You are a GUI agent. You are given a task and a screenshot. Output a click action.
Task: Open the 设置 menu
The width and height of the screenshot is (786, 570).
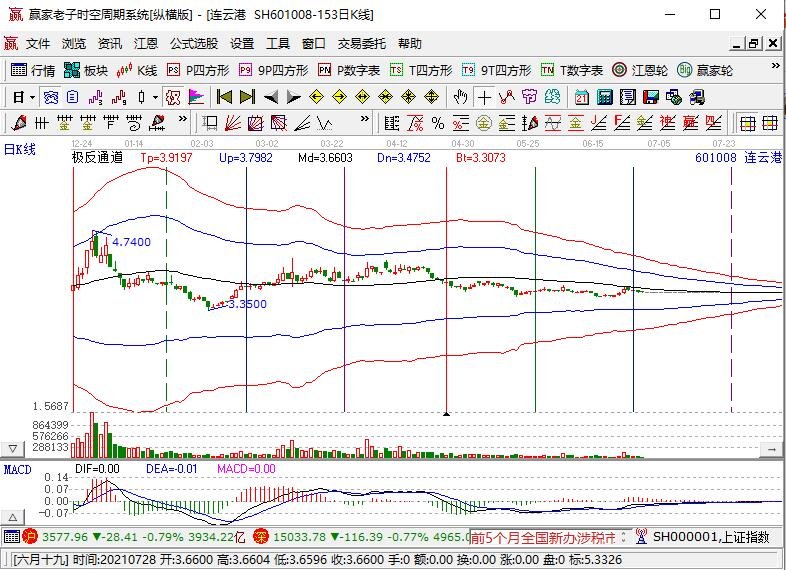[x=242, y=44]
